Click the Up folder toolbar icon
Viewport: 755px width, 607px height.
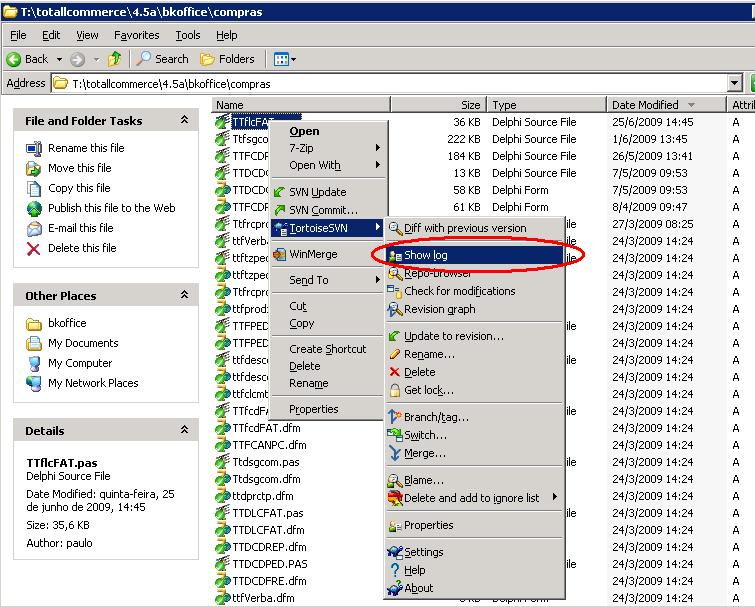pyautogui.click(x=115, y=59)
